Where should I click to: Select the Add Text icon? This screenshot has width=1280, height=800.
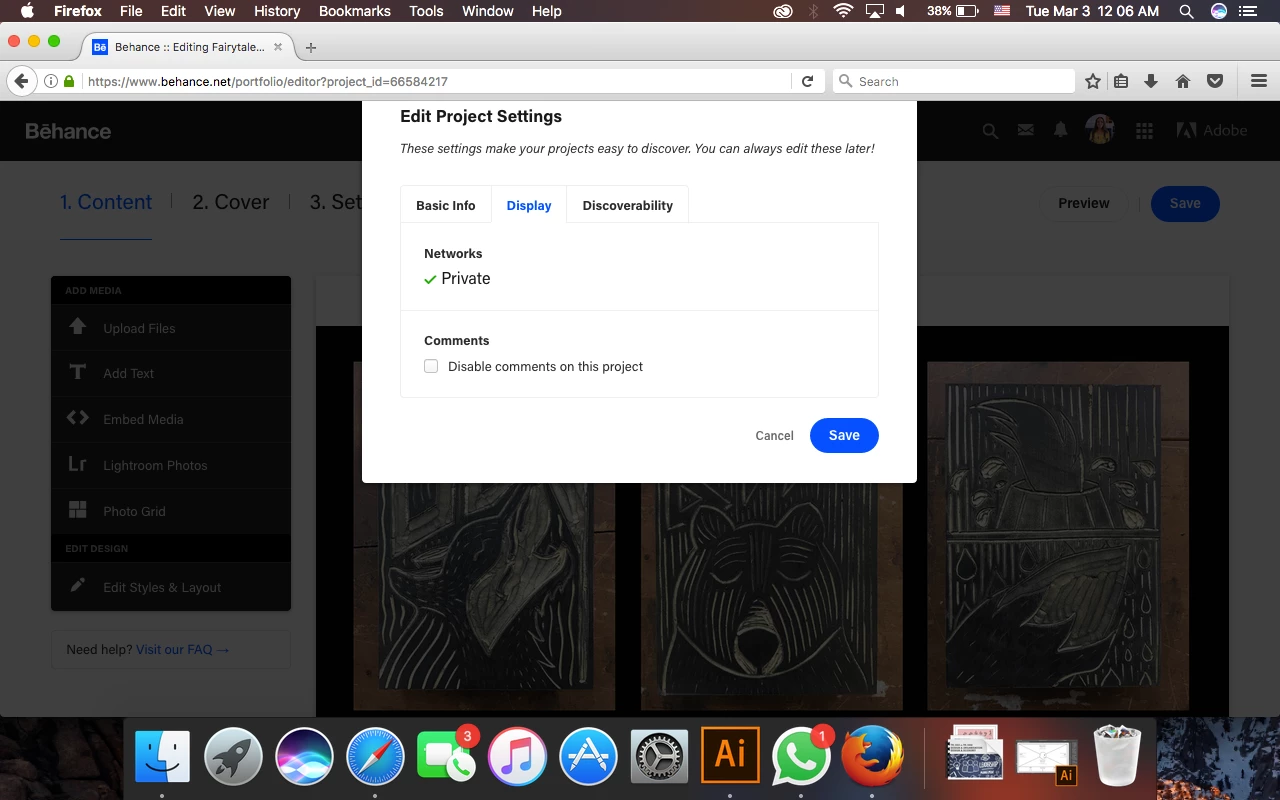pyautogui.click(x=77, y=373)
